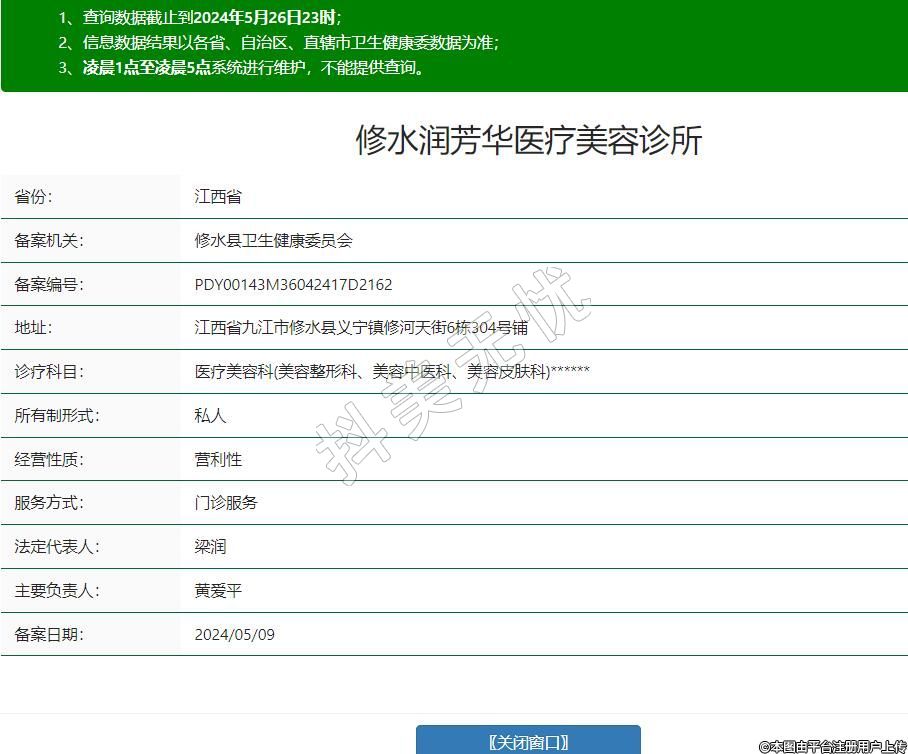The width and height of the screenshot is (908, 754).
Task: Click the 法定代表人 row label
Action: click(57, 547)
